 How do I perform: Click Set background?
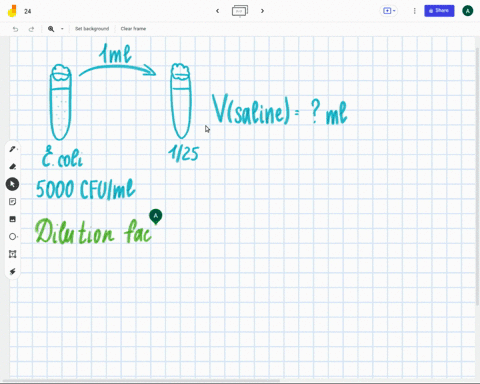click(x=92, y=29)
